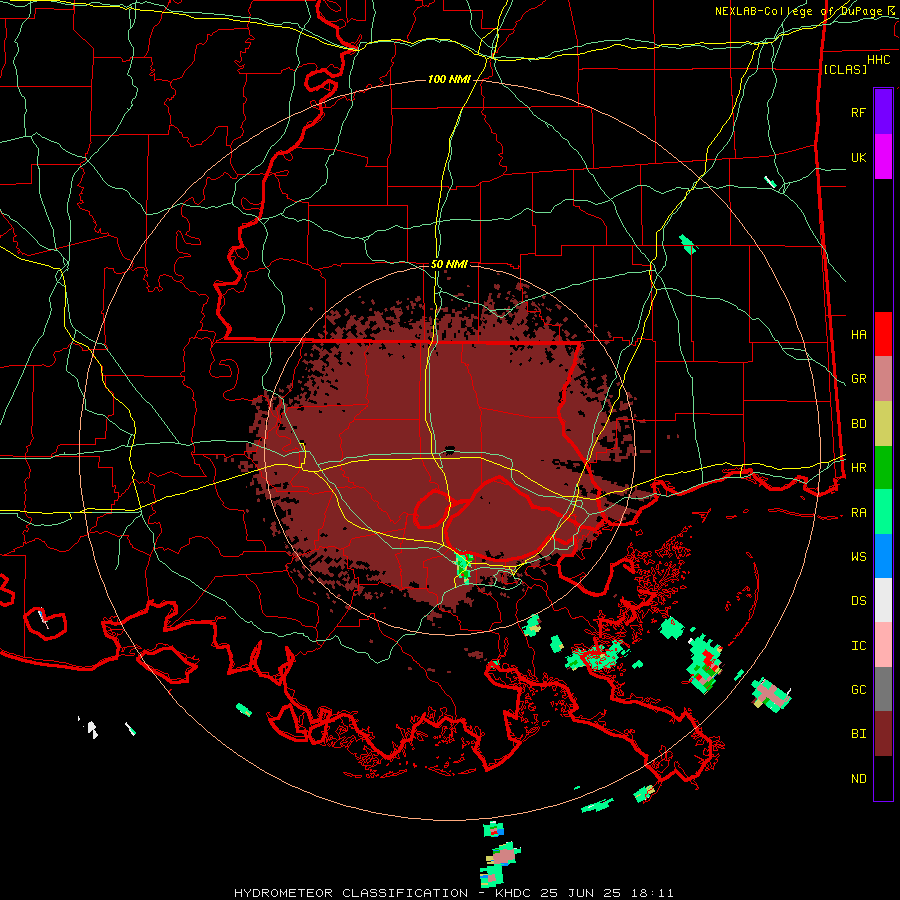The width and height of the screenshot is (900, 900).
Task: Select the light pink IC swatch
Action: coord(883,645)
